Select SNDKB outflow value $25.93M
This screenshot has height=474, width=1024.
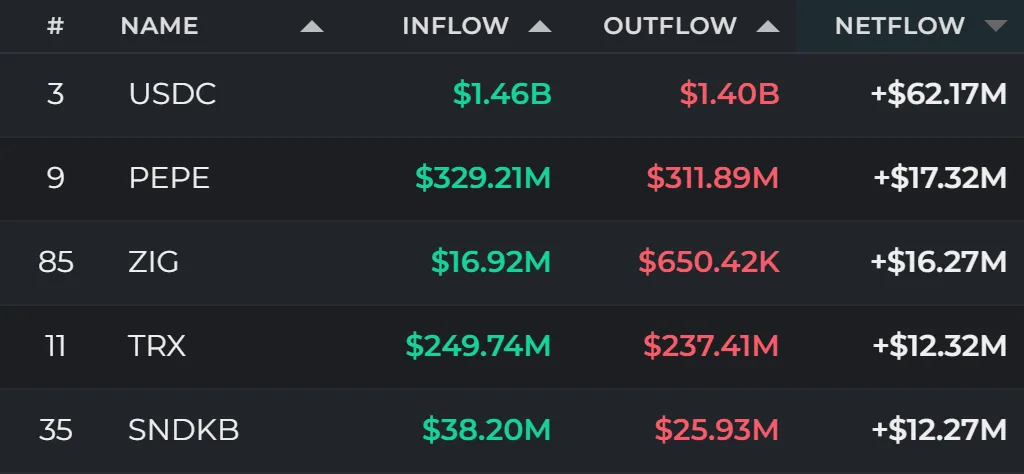716,430
